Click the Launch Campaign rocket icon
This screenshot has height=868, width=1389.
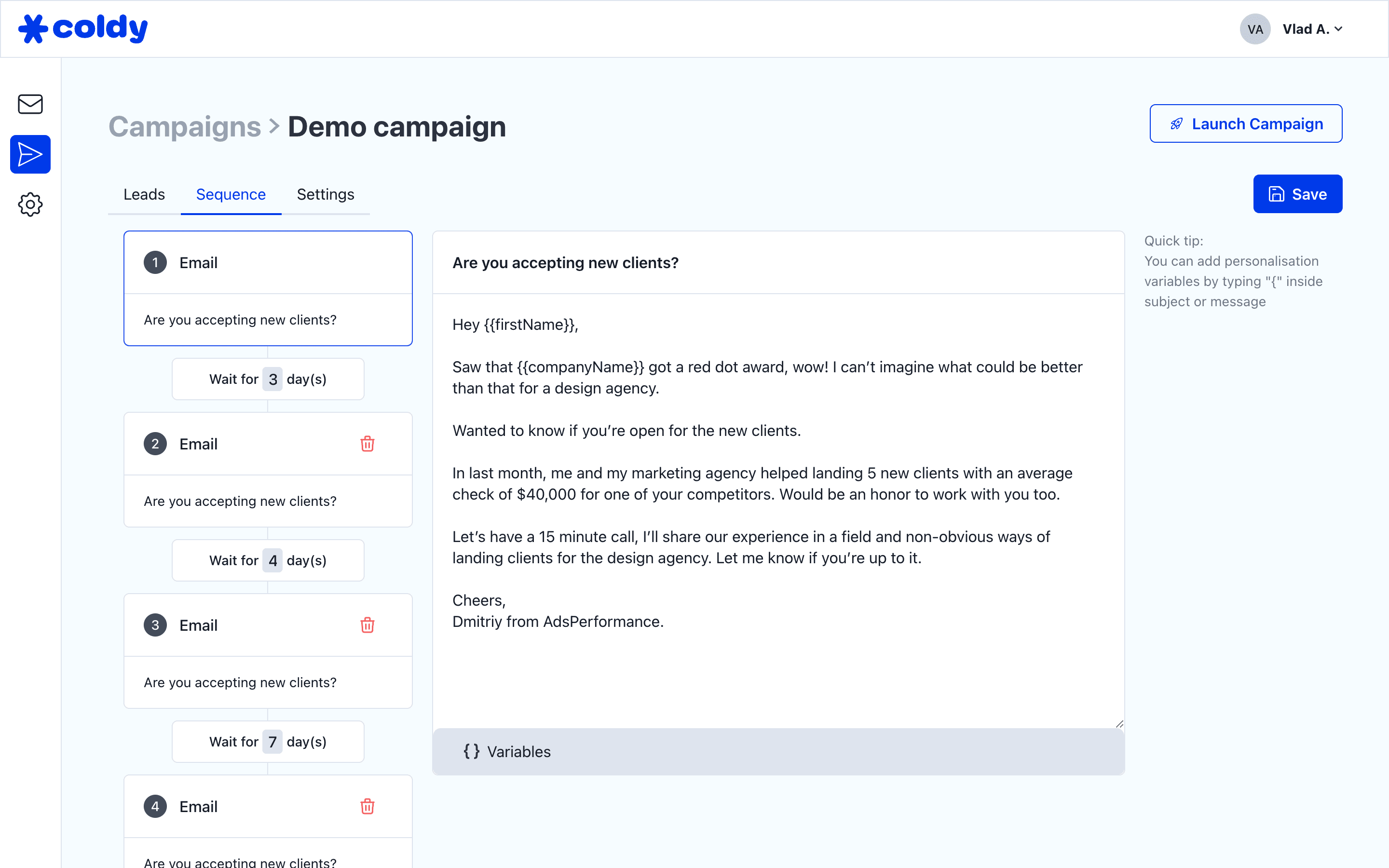pyautogui.click(x=1176, y=123)
